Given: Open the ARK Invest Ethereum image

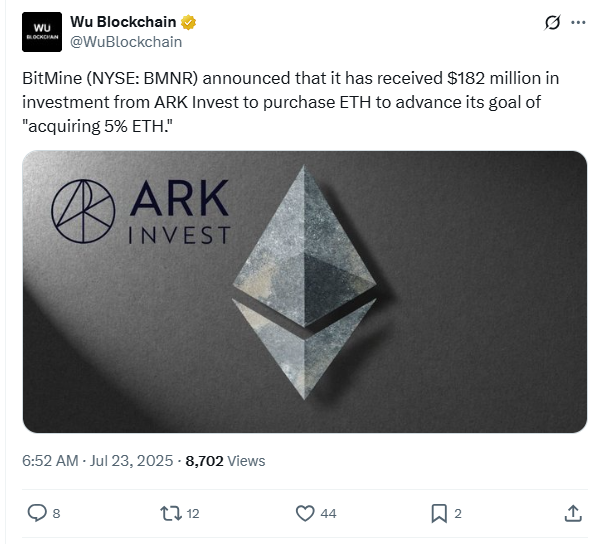Looking at the screenshot, I should pyautogui.click(x=305, y=292).
